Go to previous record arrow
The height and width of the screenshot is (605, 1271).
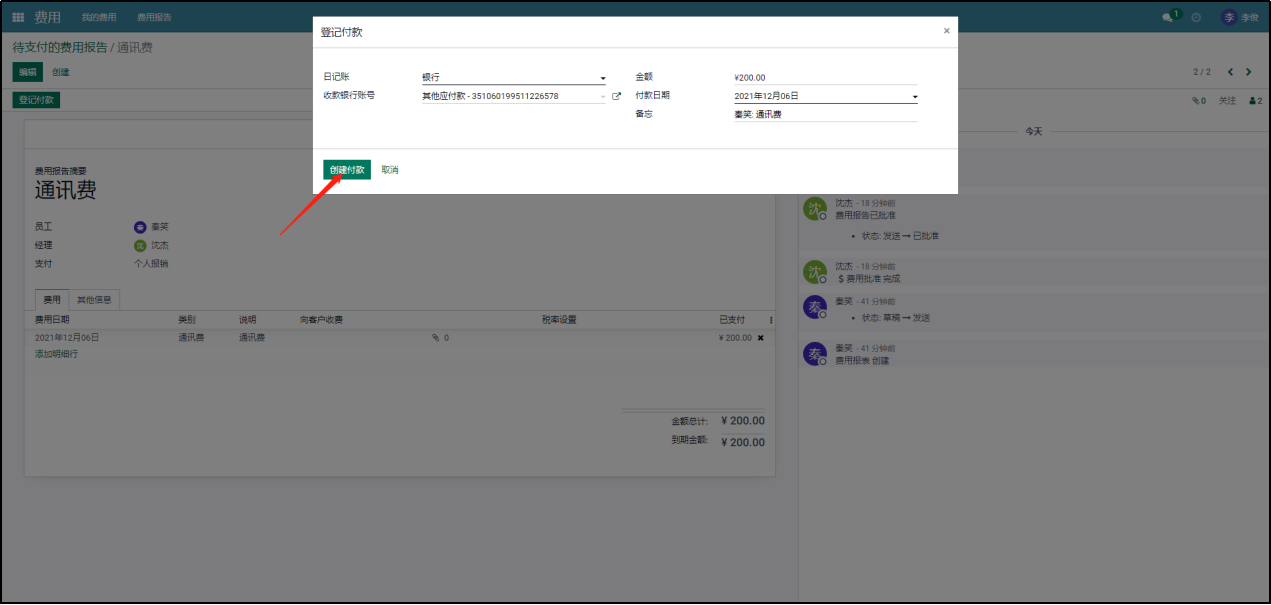(x=1230, y=72)
